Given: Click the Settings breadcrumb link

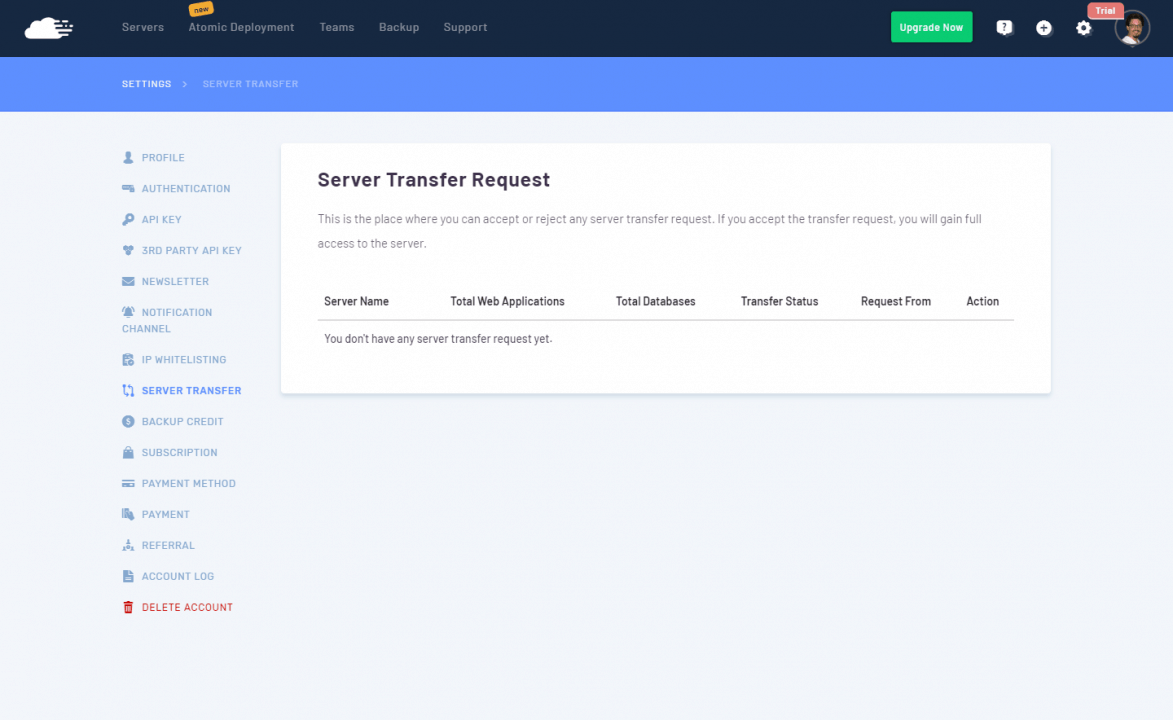Looking at the screenshot, I should coord(146,84).
